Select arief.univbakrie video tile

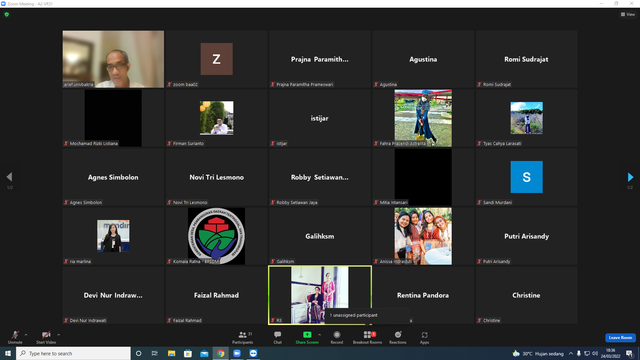(113, 59)
